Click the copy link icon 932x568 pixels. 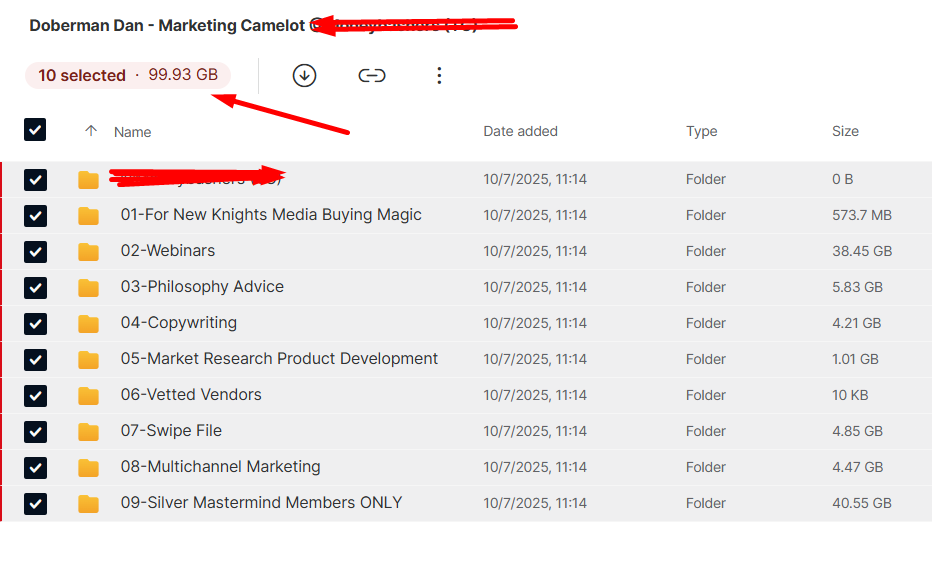coord(372,75)
